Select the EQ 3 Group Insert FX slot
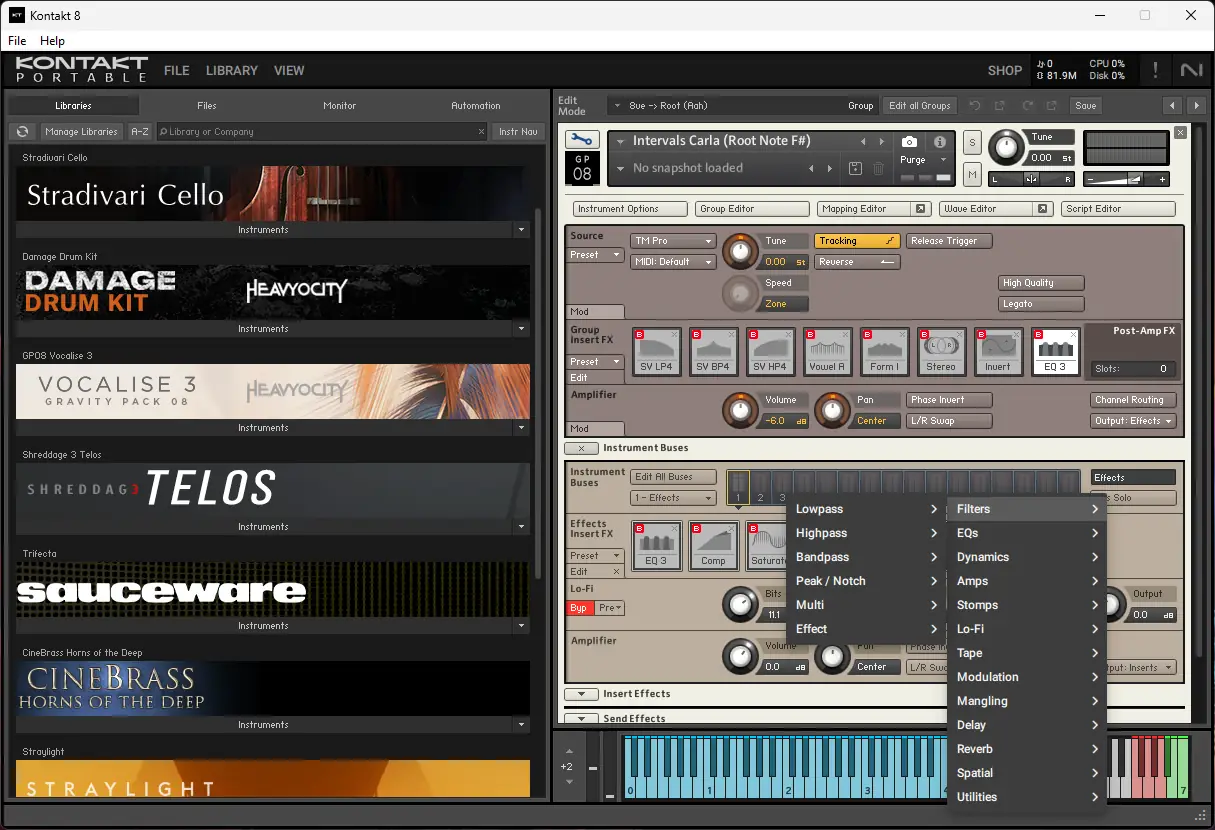The height and width of the screenshot is (830, 1215). [x=1055, y=351]
